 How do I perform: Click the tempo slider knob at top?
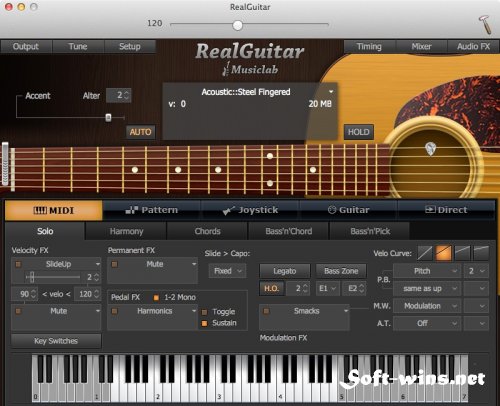click(x=238, y=25)
